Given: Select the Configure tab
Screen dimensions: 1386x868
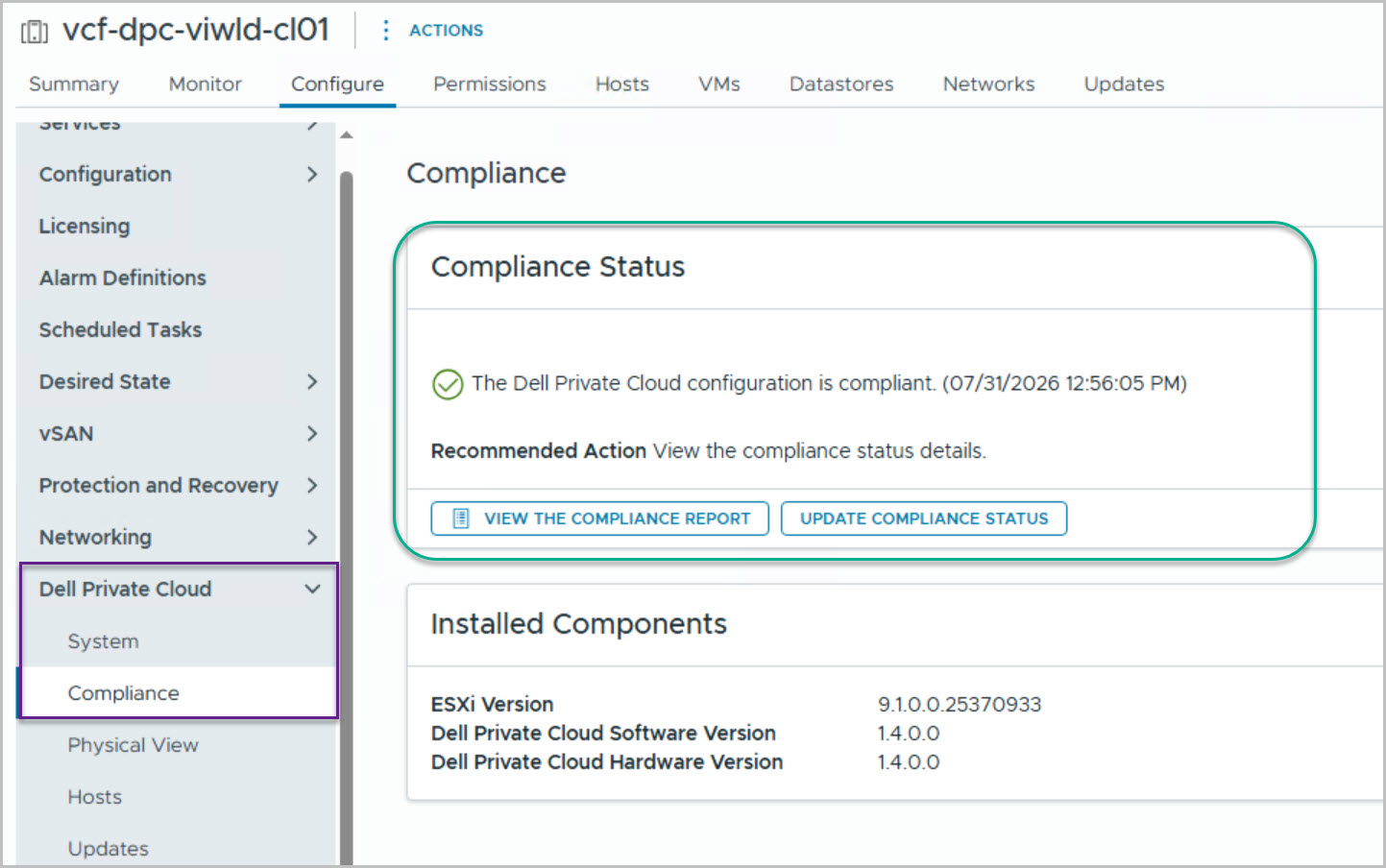Looking at the screenshot, I should [337, 84].
